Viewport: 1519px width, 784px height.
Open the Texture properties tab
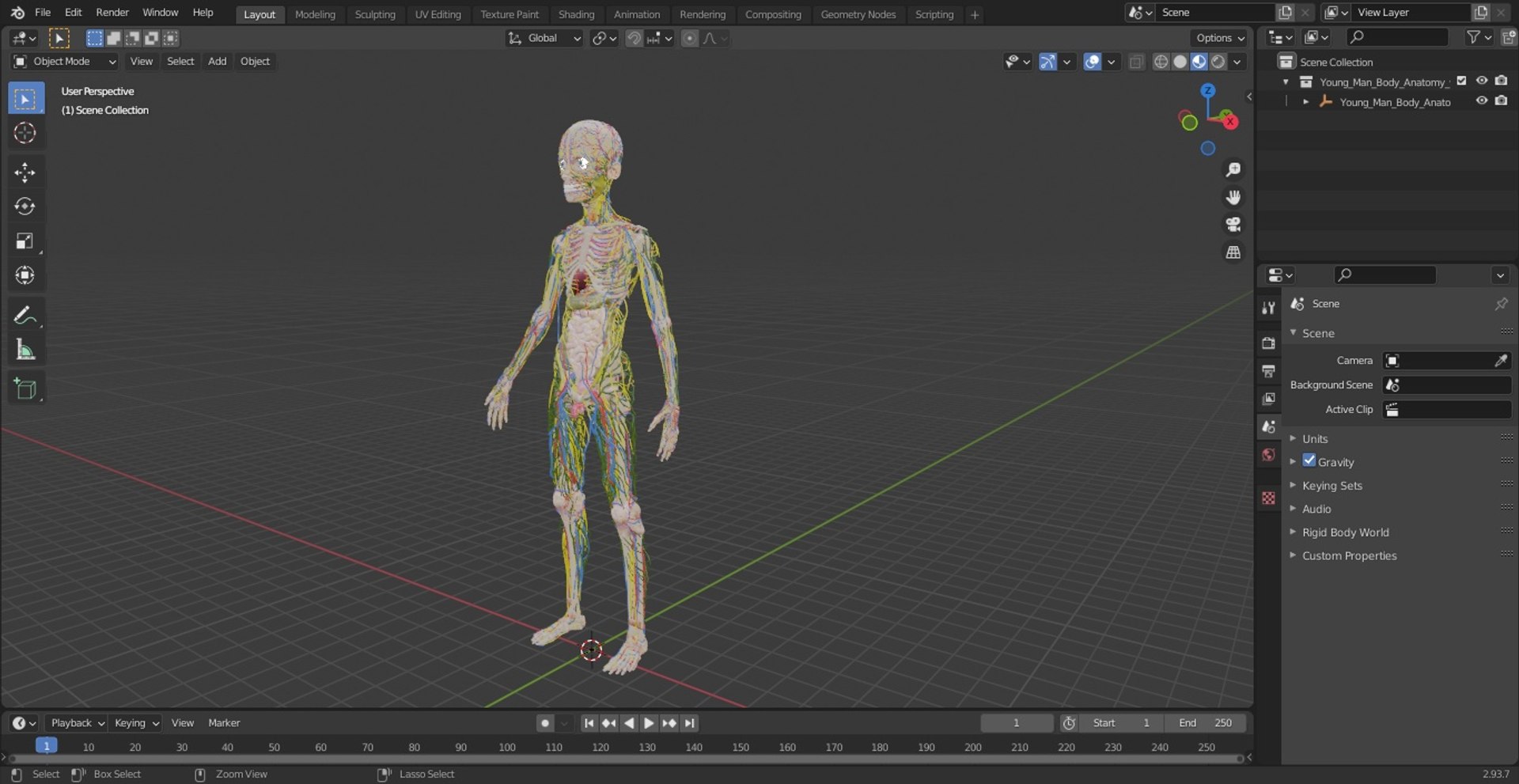[x=1268, y=498]
